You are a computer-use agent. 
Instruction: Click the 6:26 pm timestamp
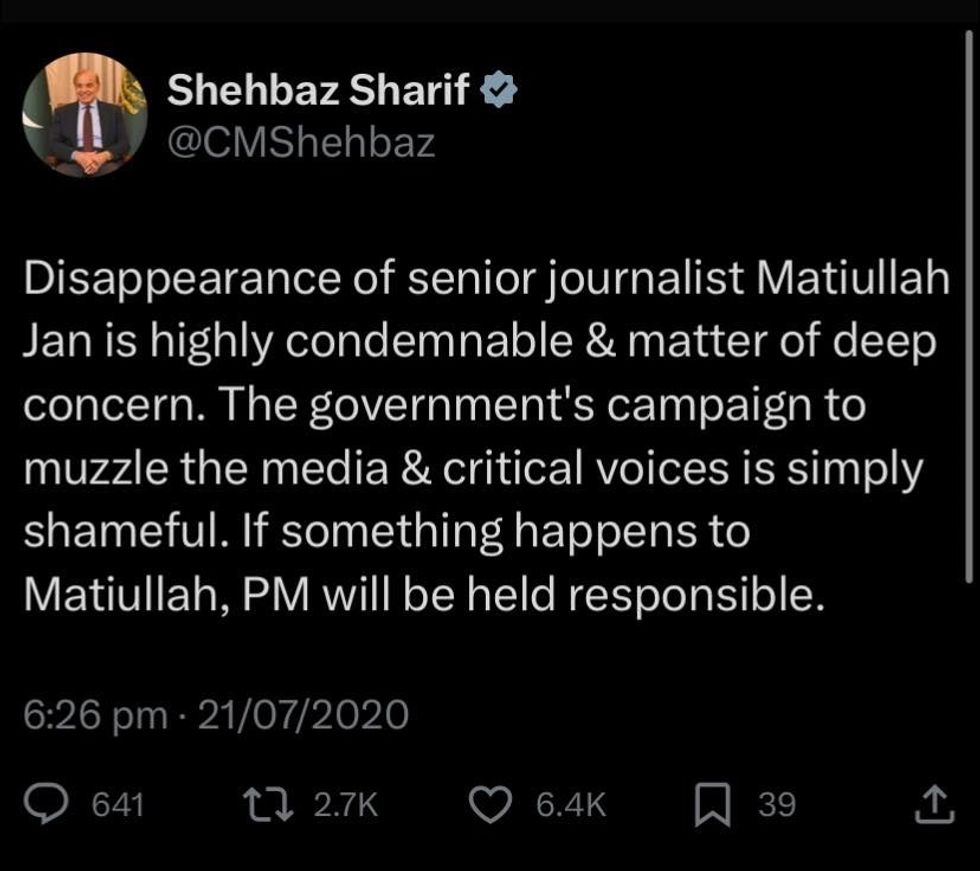click(93, 715)
